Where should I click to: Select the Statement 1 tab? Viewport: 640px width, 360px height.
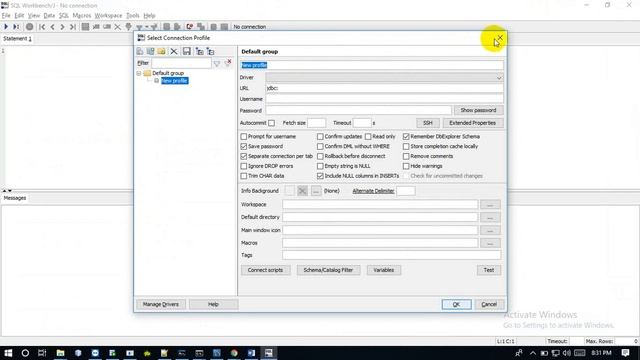coord(17,39)
